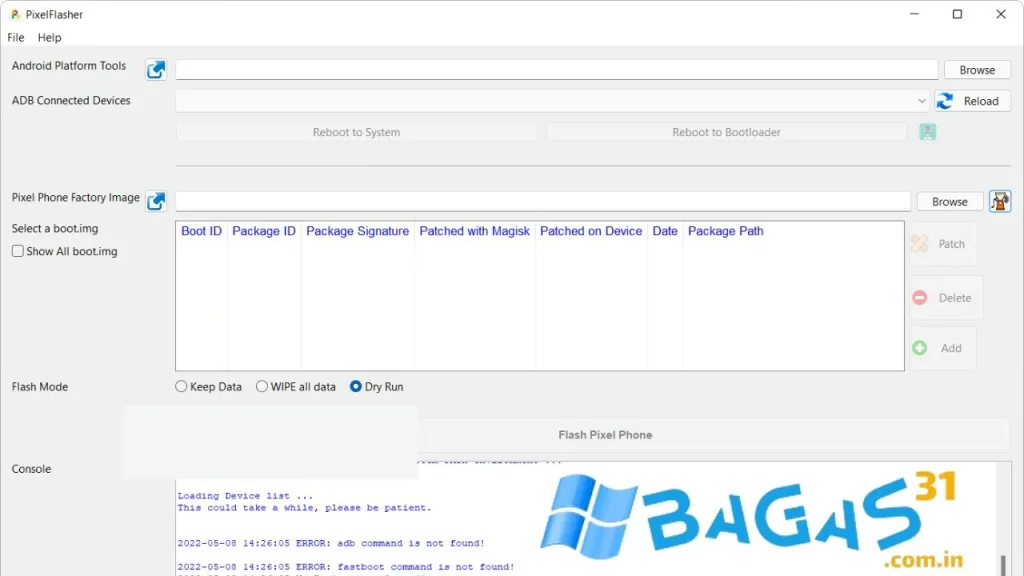Click the Patch button
Viewport: 1024px width, 576px height.
(x=943, y=244)
